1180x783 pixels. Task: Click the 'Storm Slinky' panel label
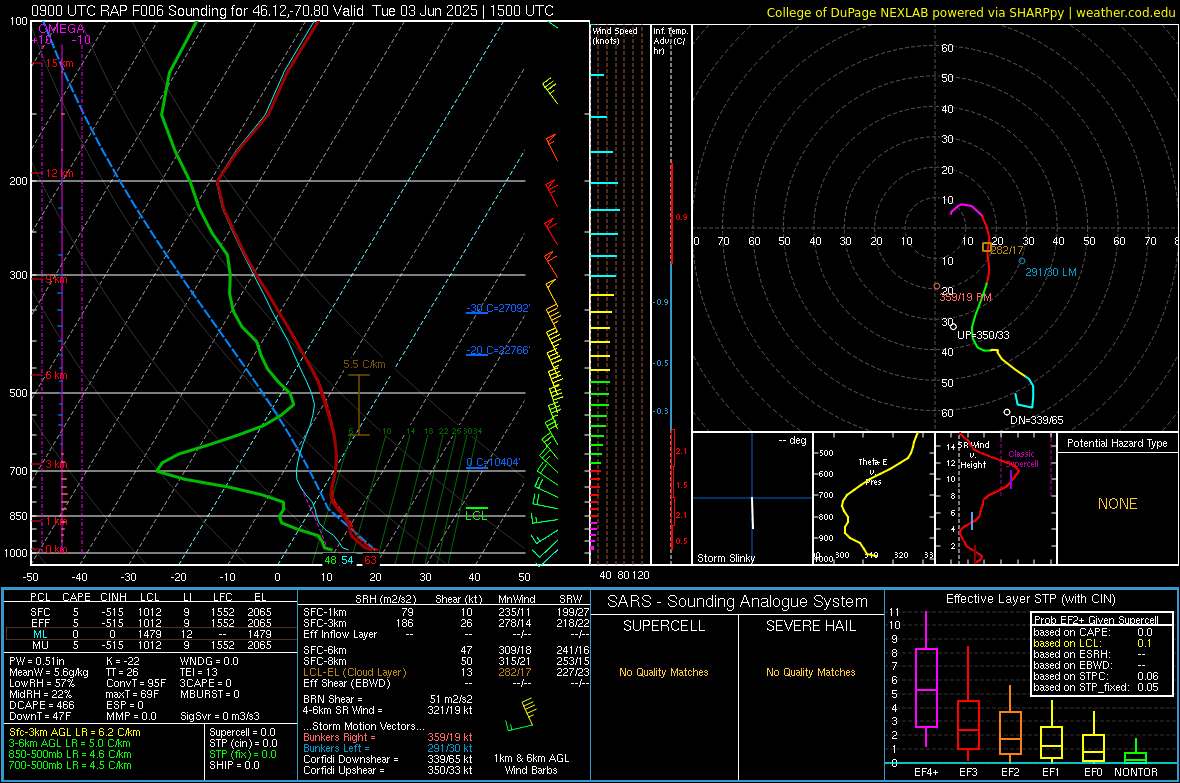coord(725,558)
